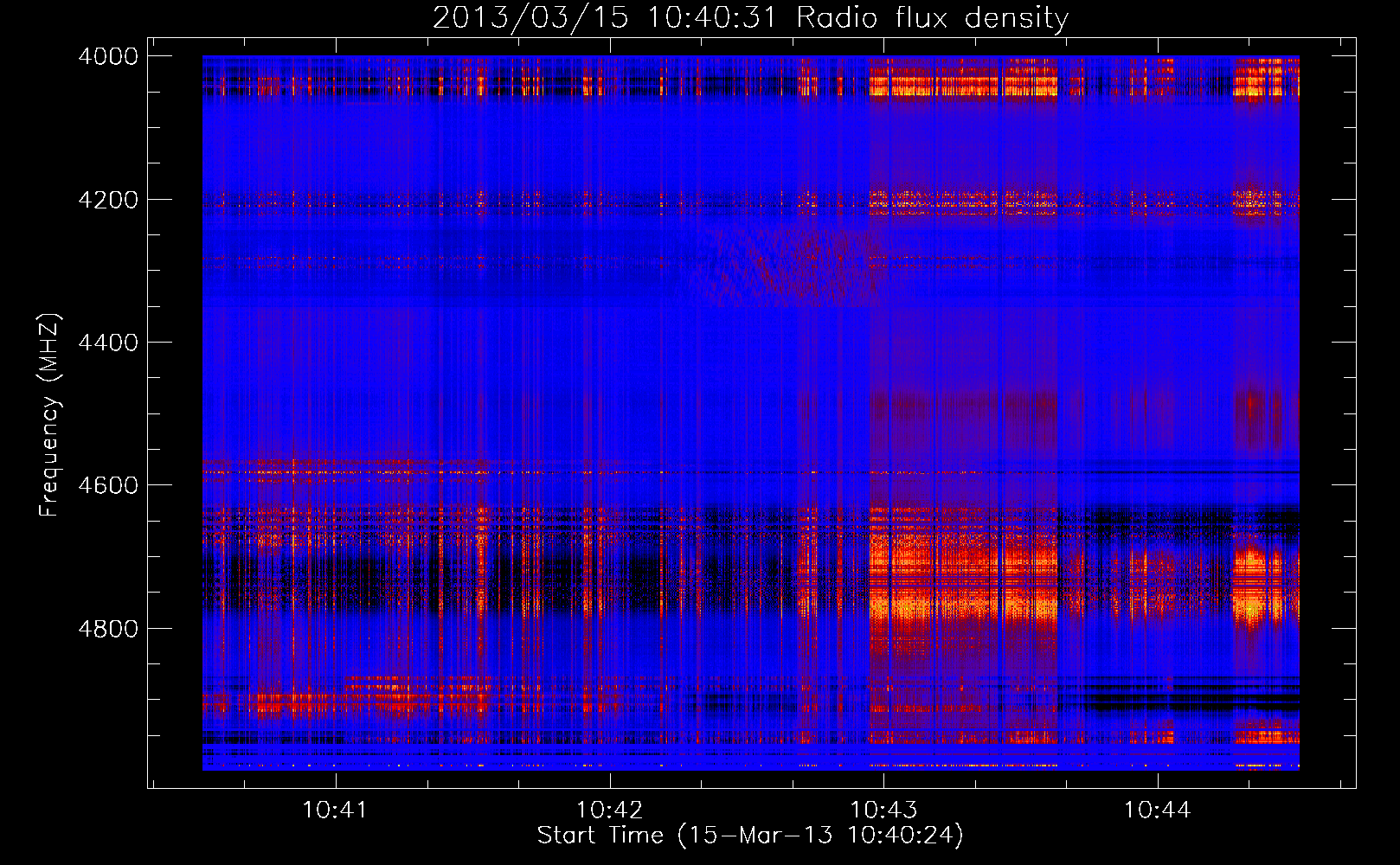This screenshot has height=865, width=1400.
Task: Click the 4400 frequency tick label
Action: click(108, 343)
